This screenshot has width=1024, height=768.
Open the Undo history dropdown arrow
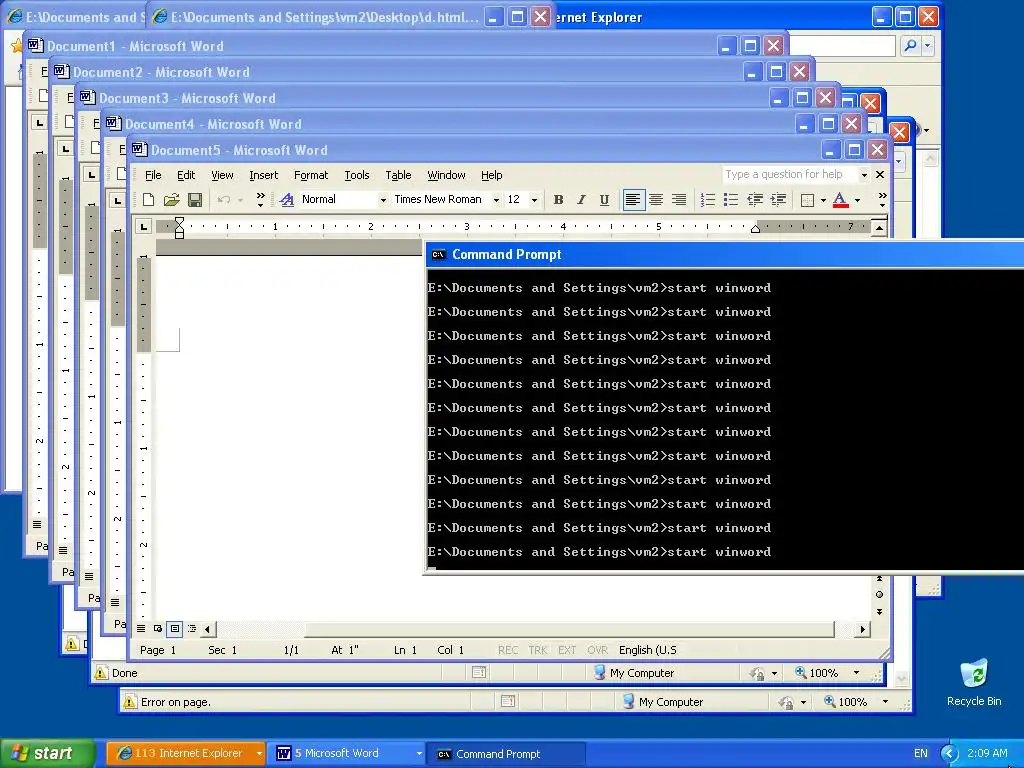240,200
